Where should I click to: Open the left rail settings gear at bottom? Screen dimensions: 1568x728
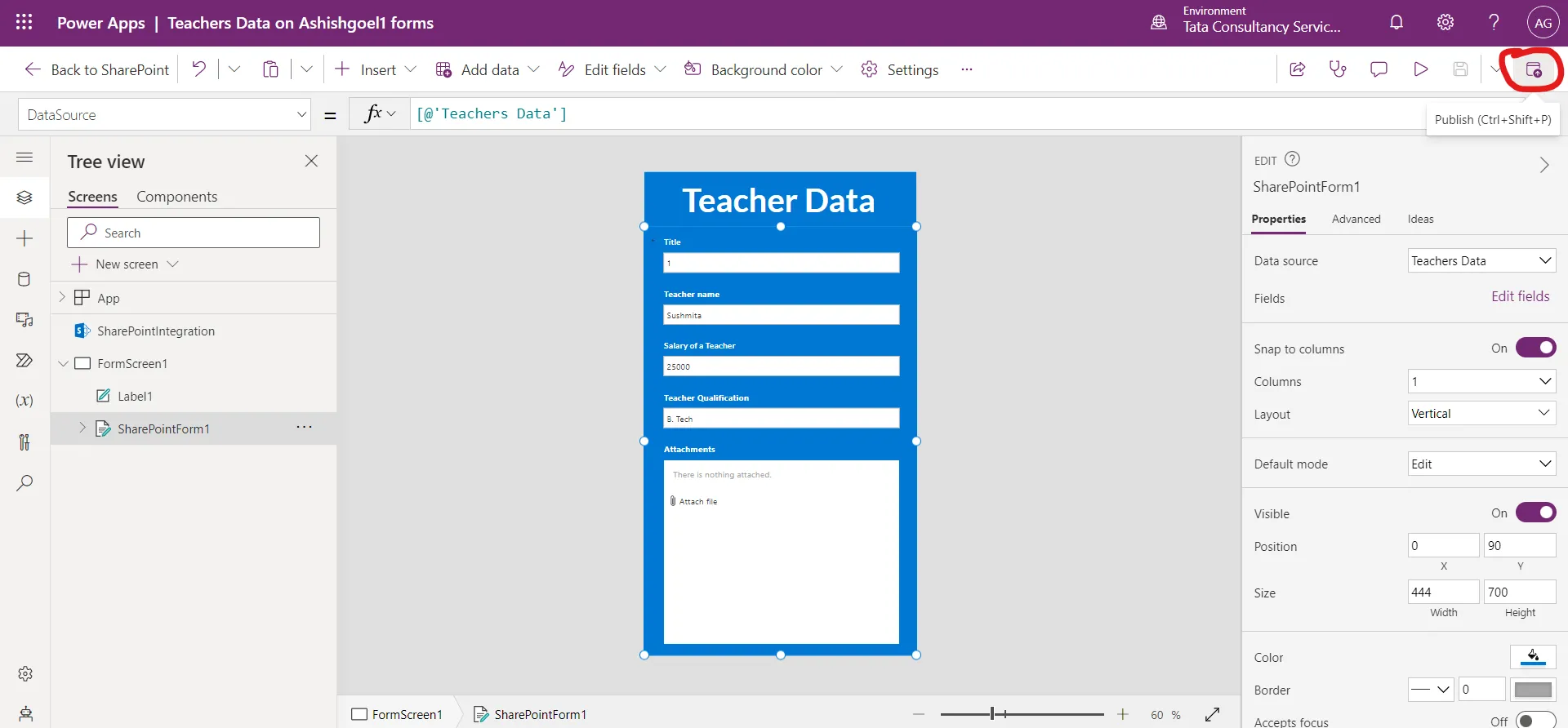pyautogui.click(x=25, y=674)
